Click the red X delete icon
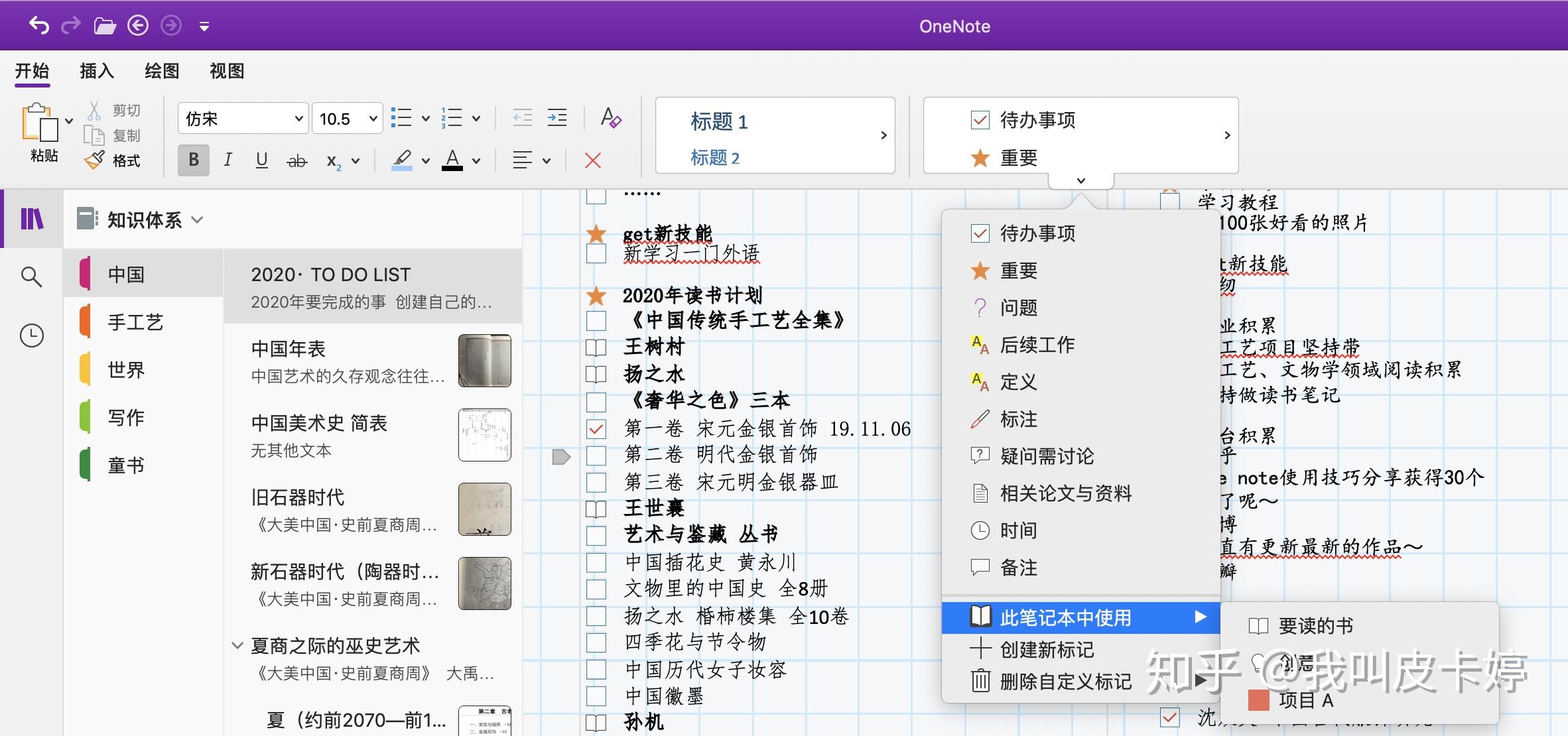The width and height of the screenshot is (1568, 736). pyautogui.click(x=593, y=160)
